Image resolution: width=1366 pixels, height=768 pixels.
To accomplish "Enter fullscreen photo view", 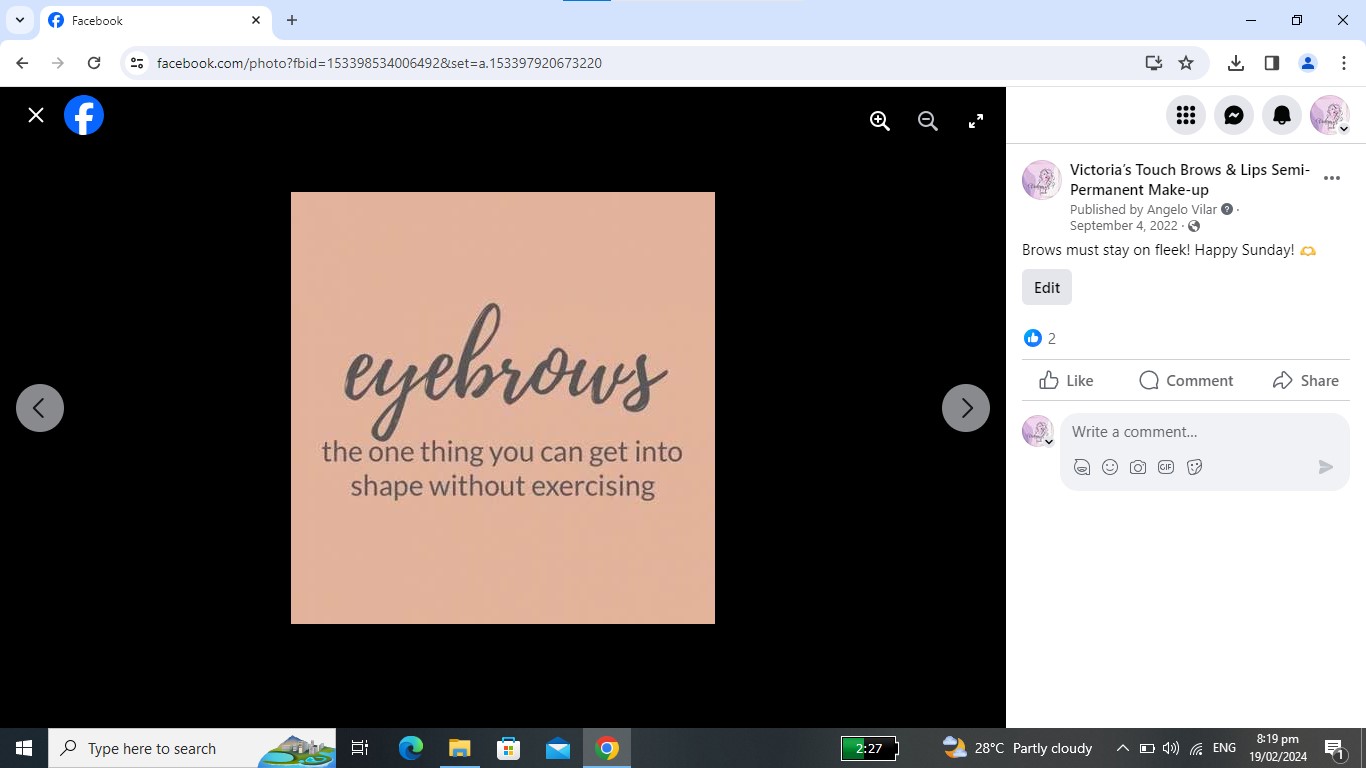I will pyautogui.click(x=976, y=121).
